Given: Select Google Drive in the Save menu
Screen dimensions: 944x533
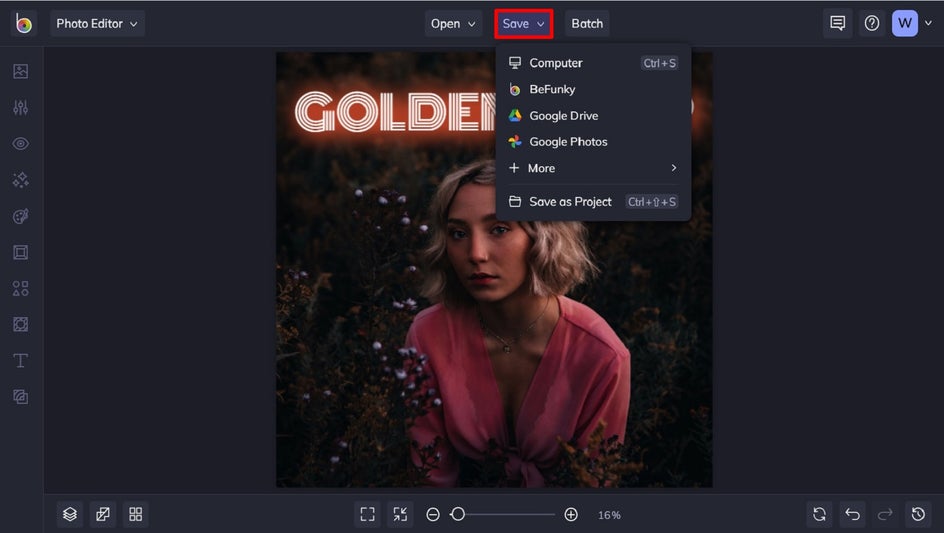Looking at the screenshot, I should point(563,116).
